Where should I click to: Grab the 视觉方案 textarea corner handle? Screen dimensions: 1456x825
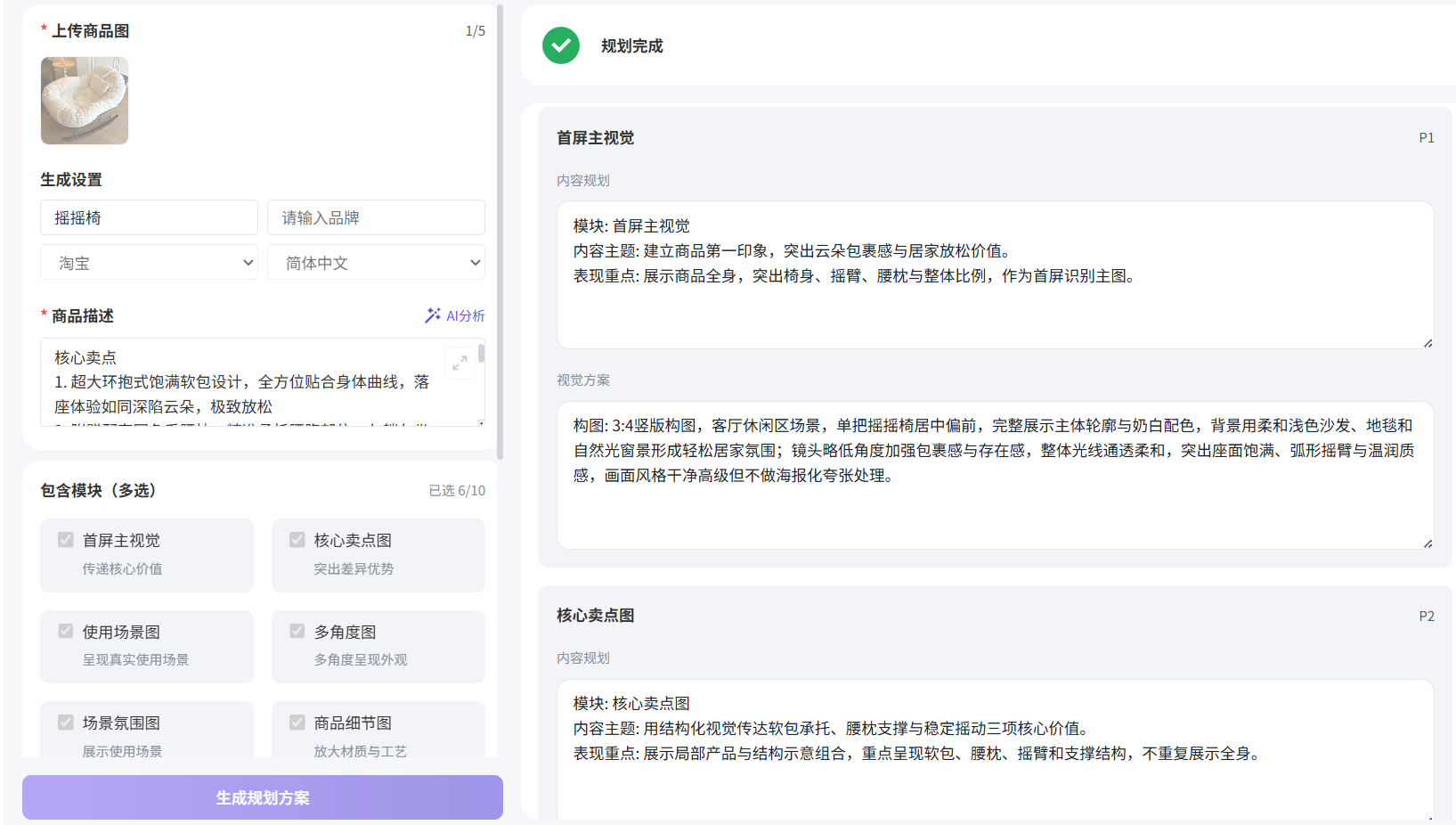[1428, 543]
